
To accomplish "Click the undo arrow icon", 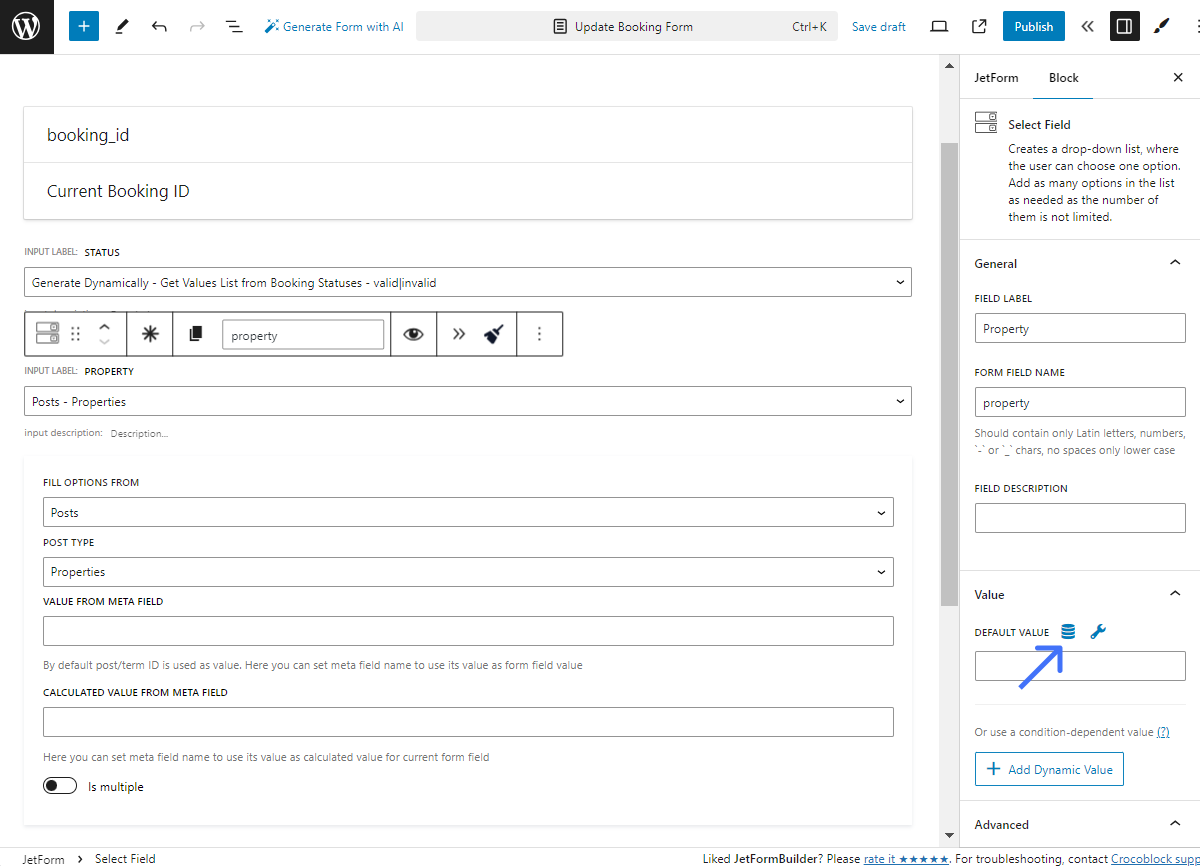I will tap(159, 27).
